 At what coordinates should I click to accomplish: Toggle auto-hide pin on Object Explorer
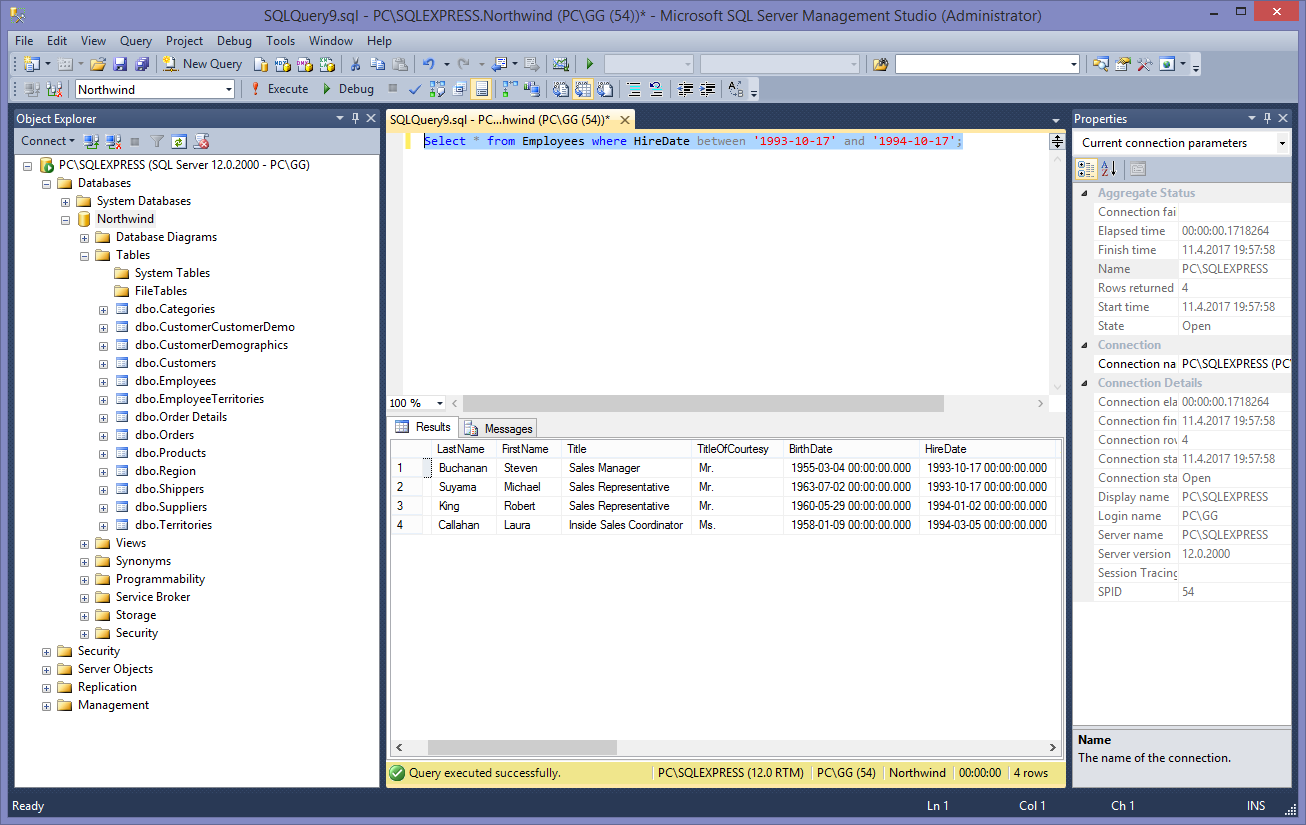355,118
